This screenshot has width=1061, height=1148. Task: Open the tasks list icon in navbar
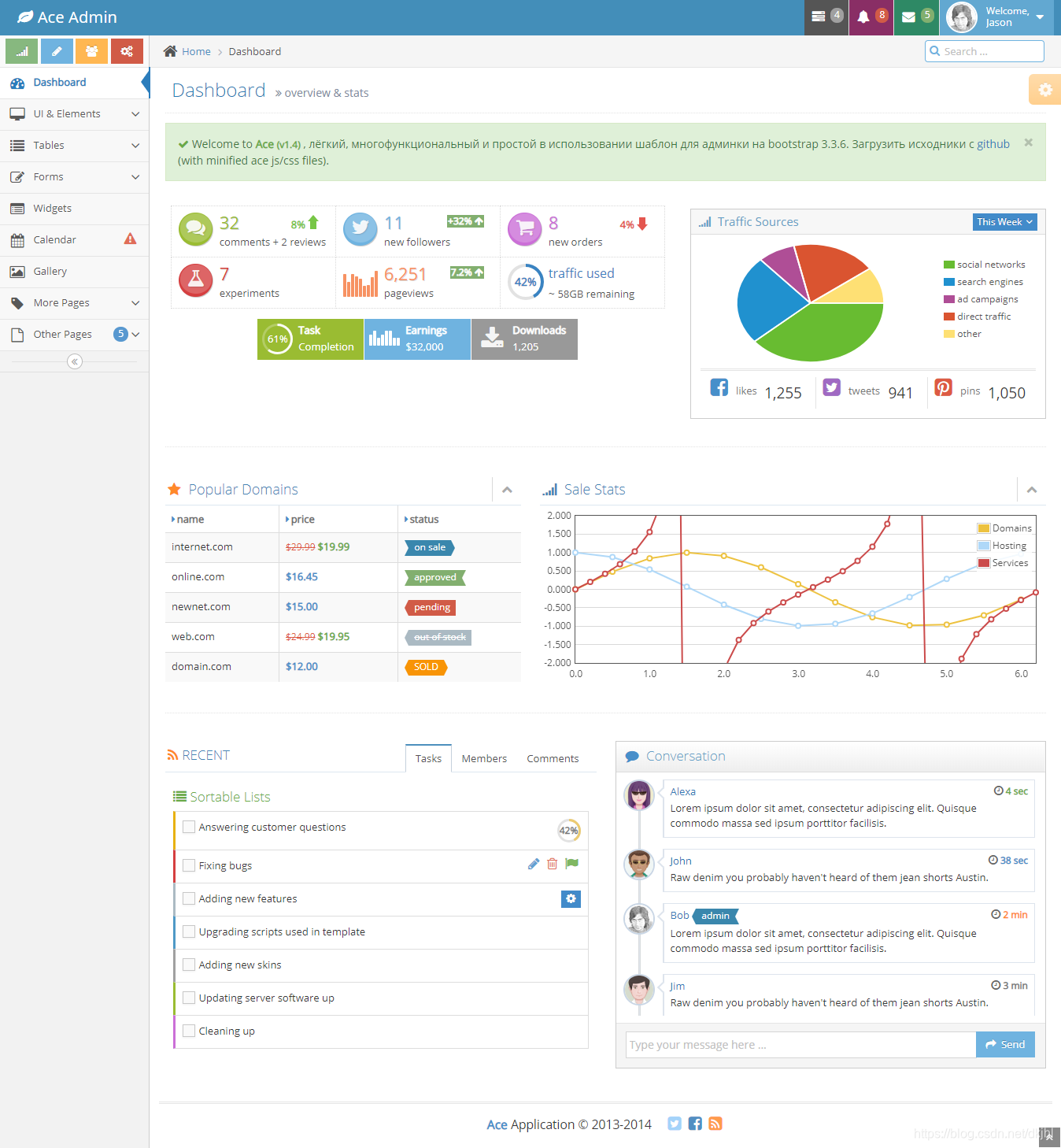[x=826, y=17]
